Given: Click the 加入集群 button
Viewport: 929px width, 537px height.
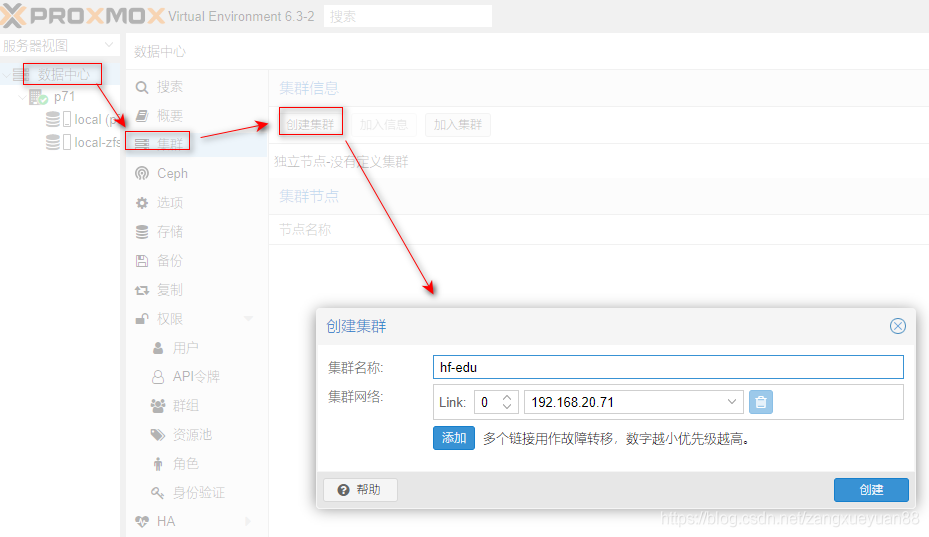Looking at the screenshot, I should click(x=457, y=124).
